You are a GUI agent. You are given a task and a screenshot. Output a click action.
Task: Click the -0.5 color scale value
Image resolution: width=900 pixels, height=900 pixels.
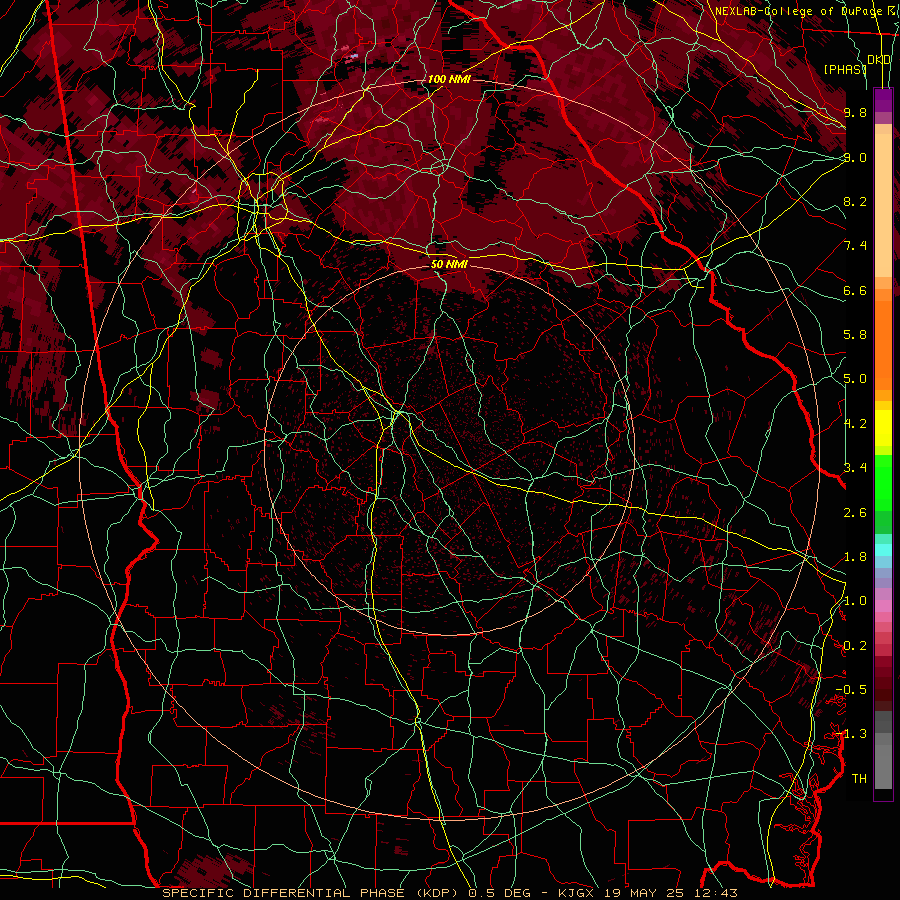tap(851, 690)
